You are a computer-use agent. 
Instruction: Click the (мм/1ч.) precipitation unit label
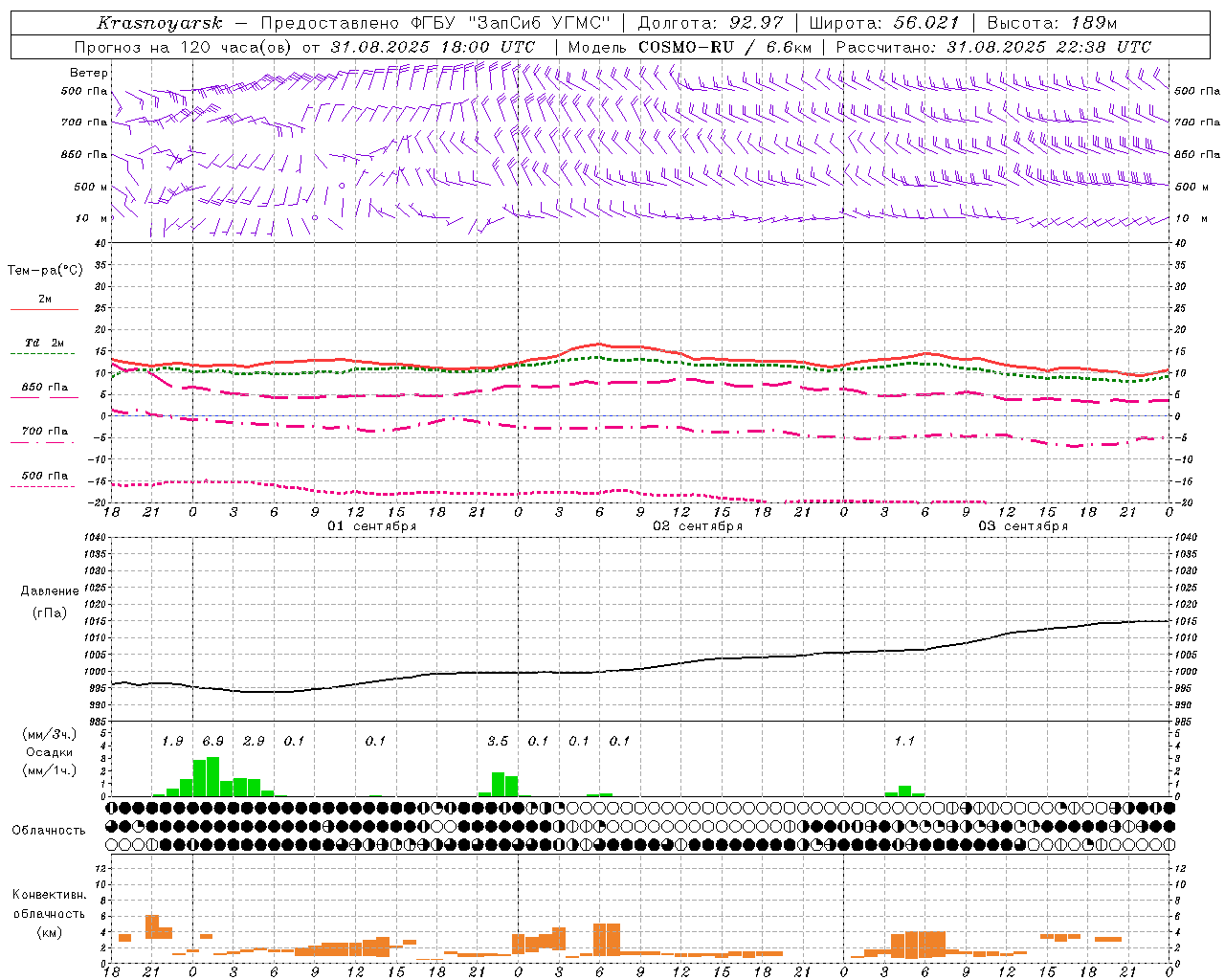50,770
